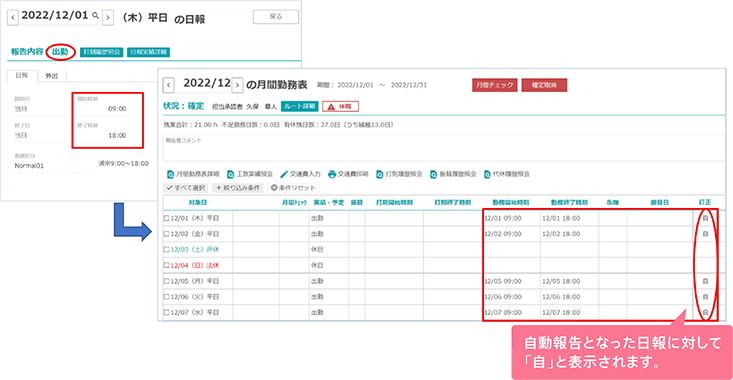733x380 pixels.
Task: Click the 交通費印刷 printer icon
Action: 332,174
